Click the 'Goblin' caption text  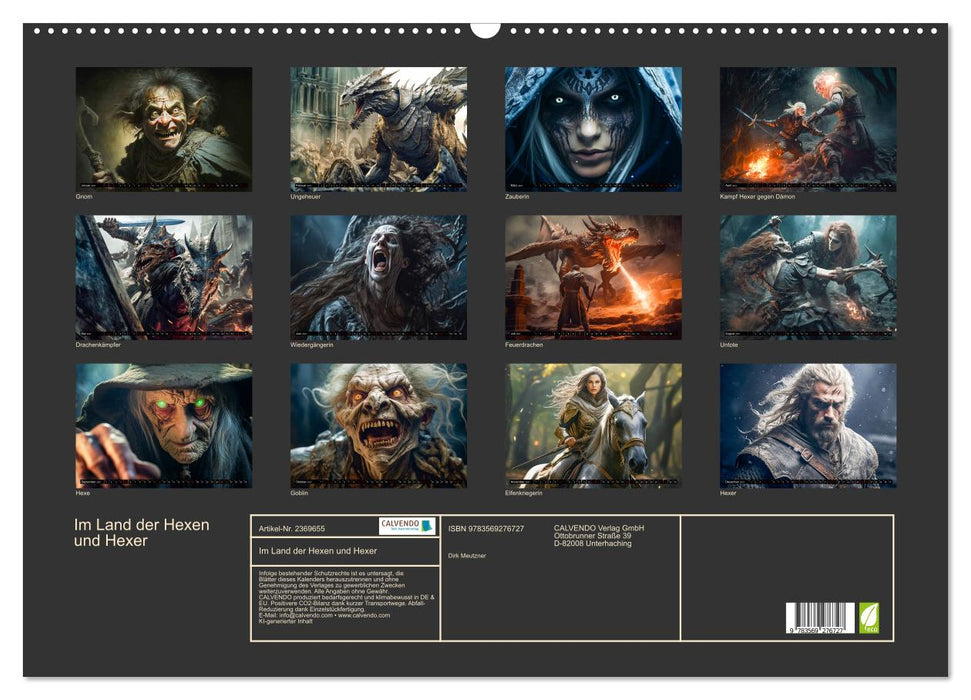(299, 493)
